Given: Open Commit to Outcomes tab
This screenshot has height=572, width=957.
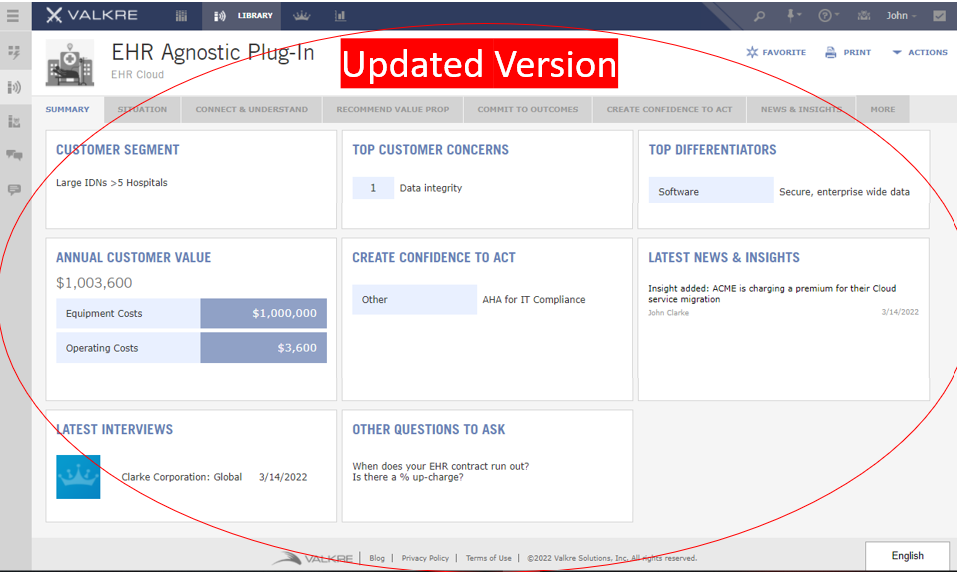Looking at the screenshot, I should coord(527,109).
